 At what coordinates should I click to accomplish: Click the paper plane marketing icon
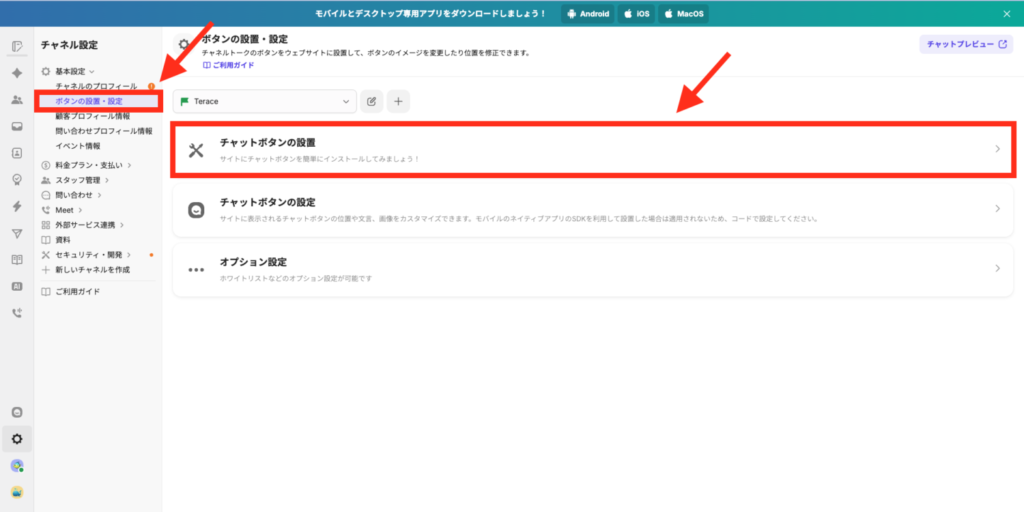coord(17,233)
